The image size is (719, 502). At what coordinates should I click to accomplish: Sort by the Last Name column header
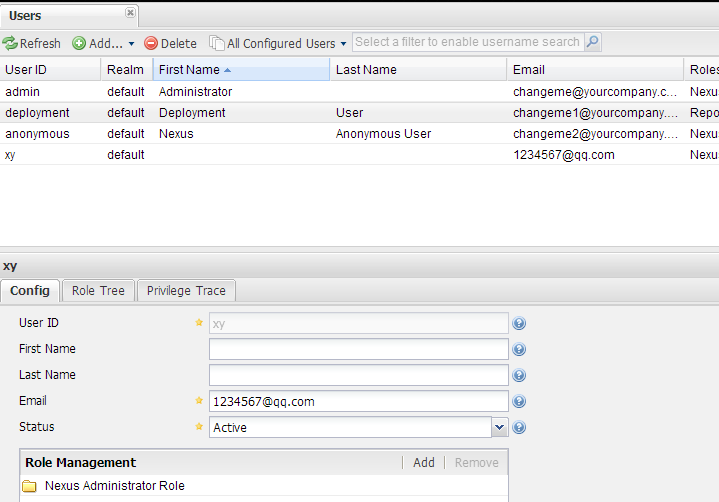tap(418, 70)
